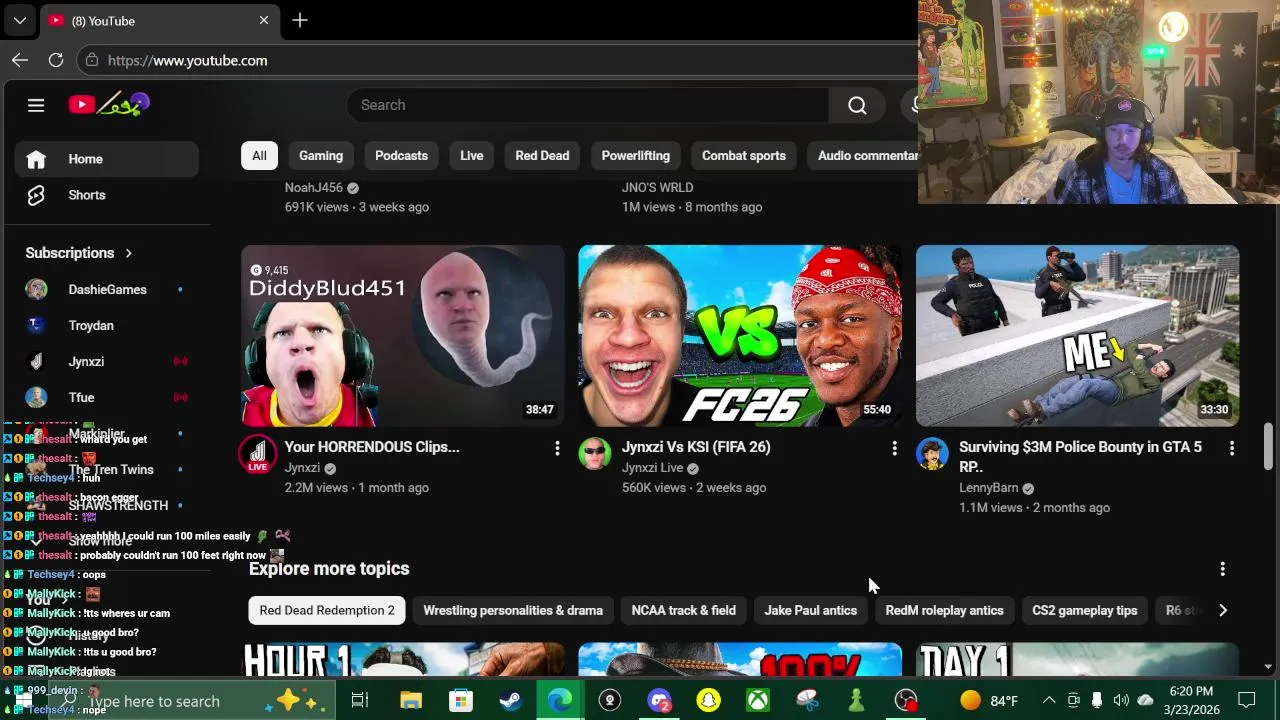Image resolution: width=1280 pixels, height=720 pixels.
Task: Show more topics with right chevron
Action: 1222,610
